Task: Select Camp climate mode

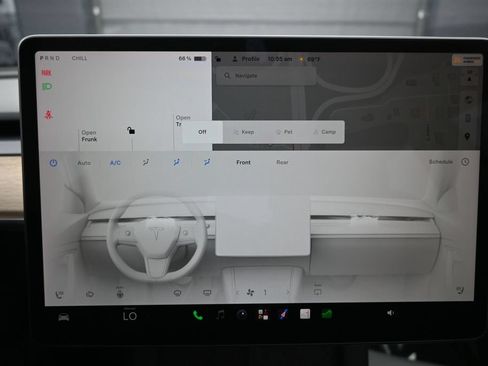Action: click(325, 132)
